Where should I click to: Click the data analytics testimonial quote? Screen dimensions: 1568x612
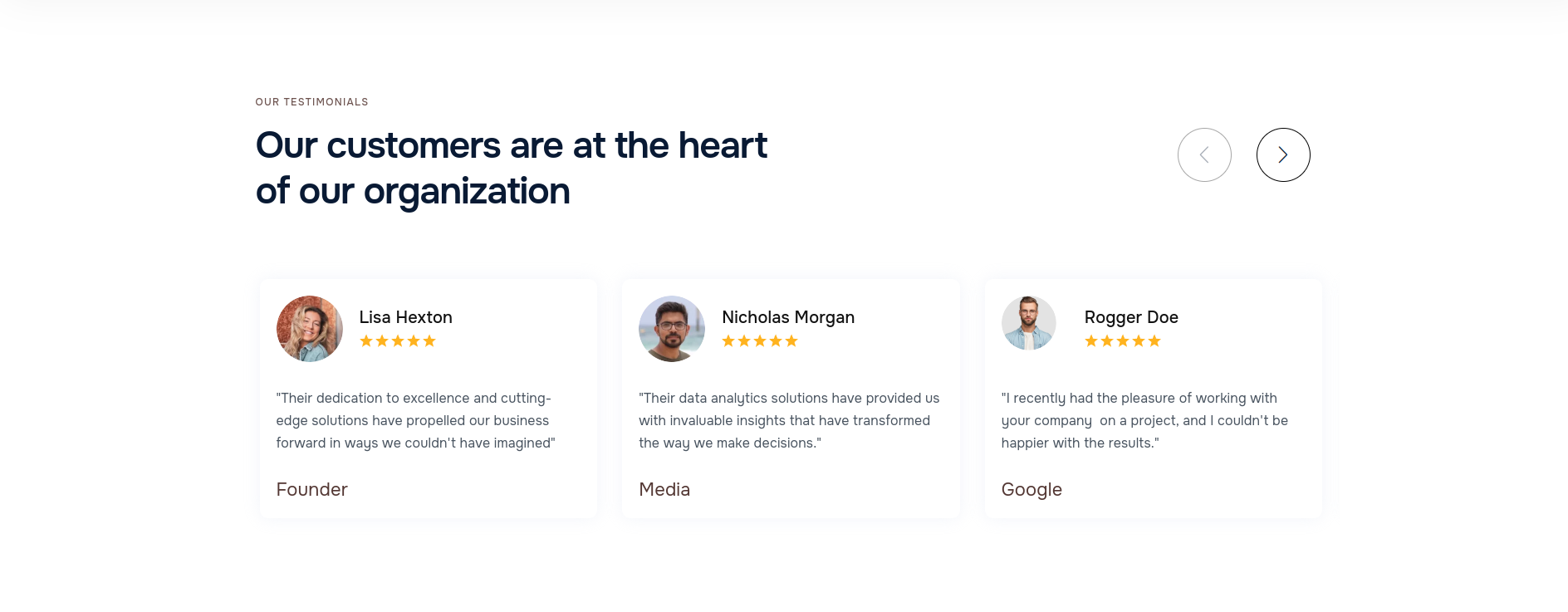(789, 420)
